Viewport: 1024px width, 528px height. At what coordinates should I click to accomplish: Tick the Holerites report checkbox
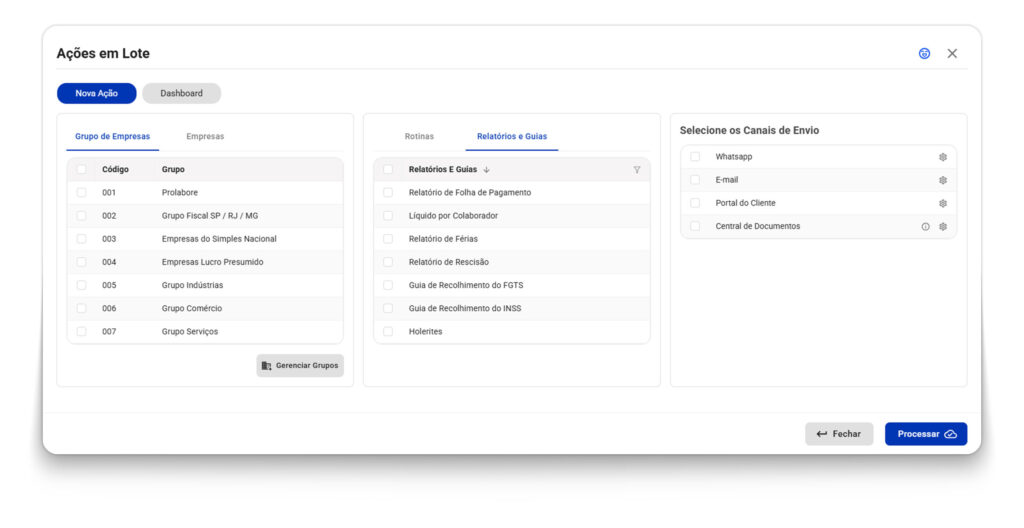point(388,331)
